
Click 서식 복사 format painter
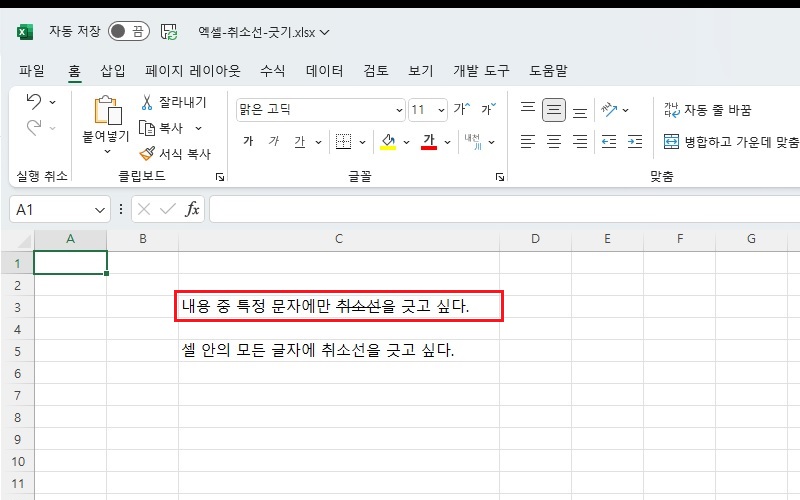click(x=174, y=154)
